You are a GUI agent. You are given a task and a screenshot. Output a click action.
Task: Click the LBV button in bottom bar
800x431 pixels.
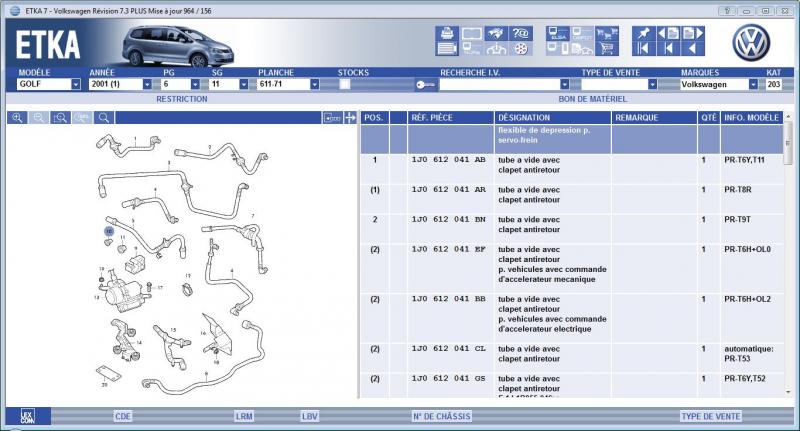pos(309,416)
